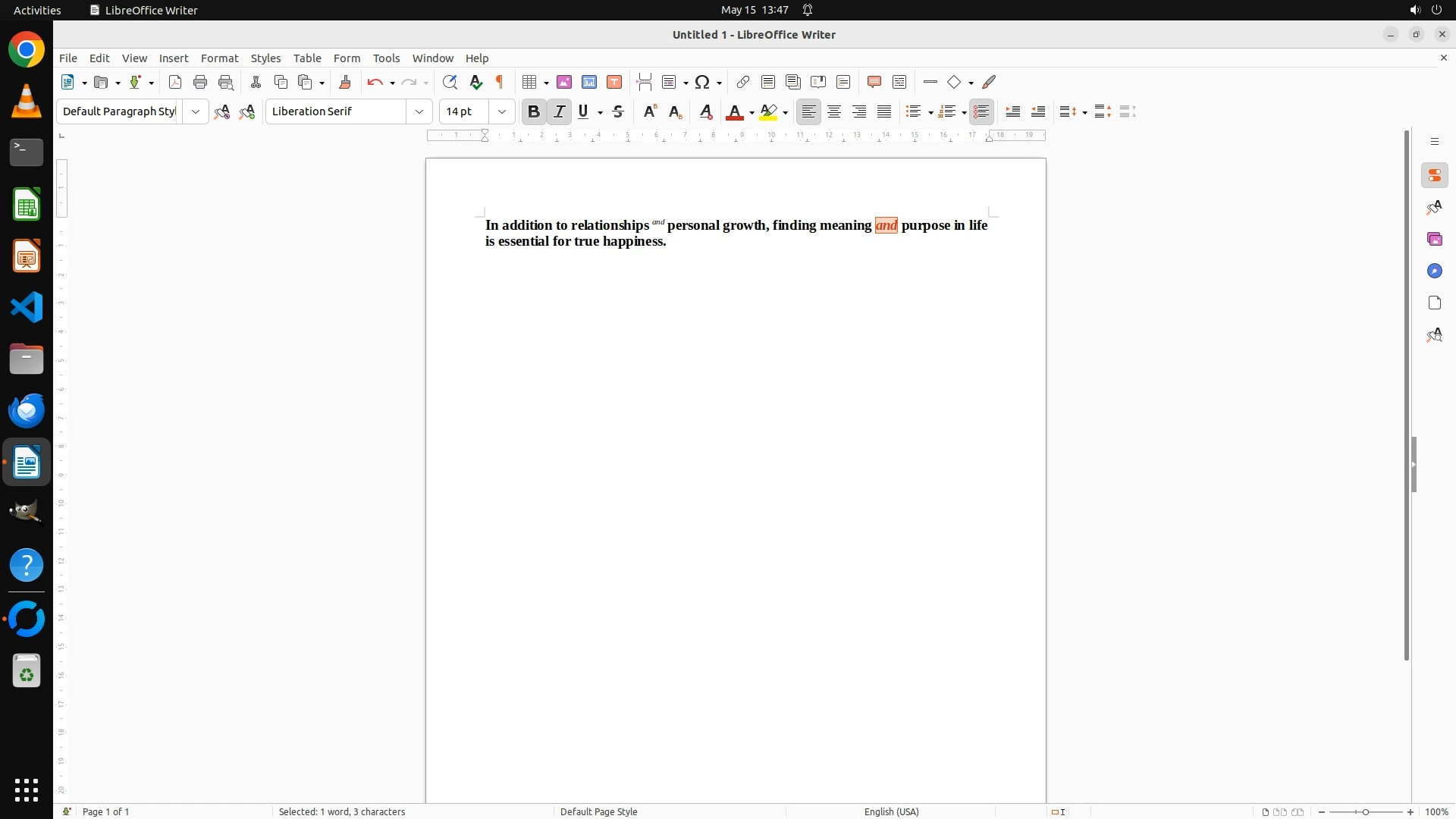This screenshot has height=819, width=1456.
Task: Click the Export as PDF icon
Action: coord(174,82)
